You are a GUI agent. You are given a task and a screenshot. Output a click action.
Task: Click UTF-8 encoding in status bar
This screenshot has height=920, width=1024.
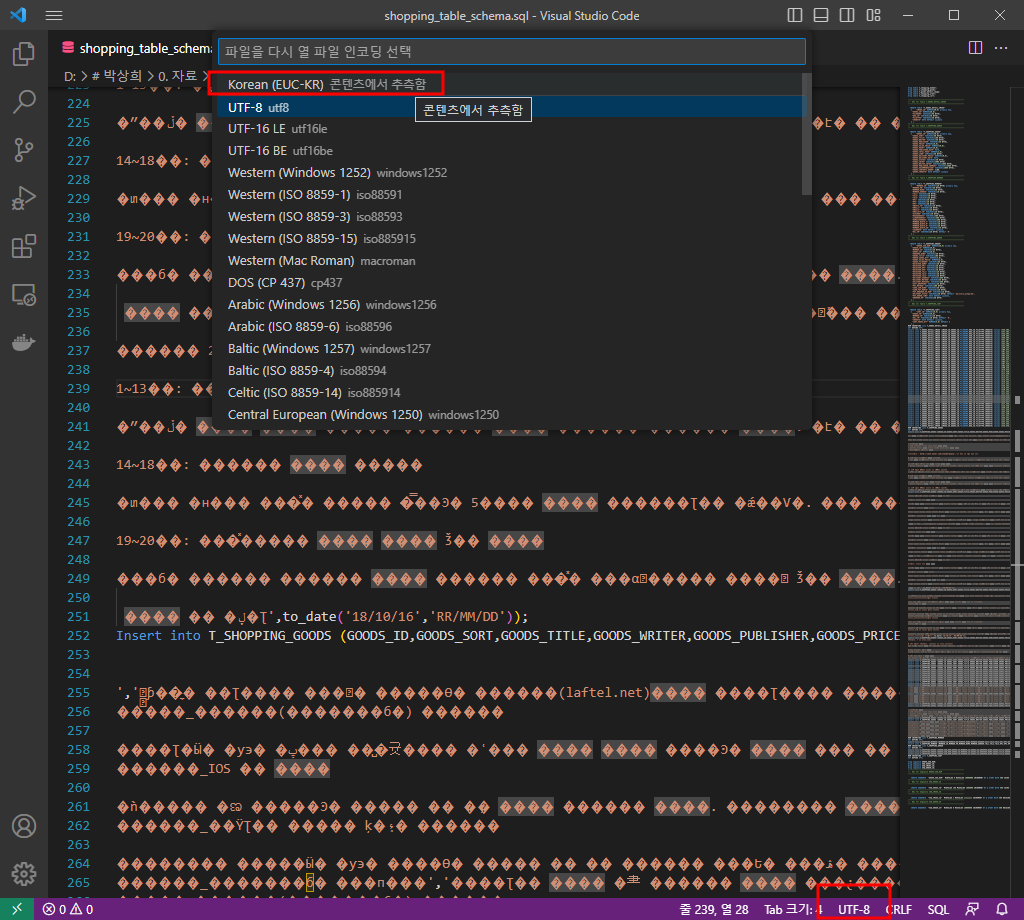coord(854,909)
